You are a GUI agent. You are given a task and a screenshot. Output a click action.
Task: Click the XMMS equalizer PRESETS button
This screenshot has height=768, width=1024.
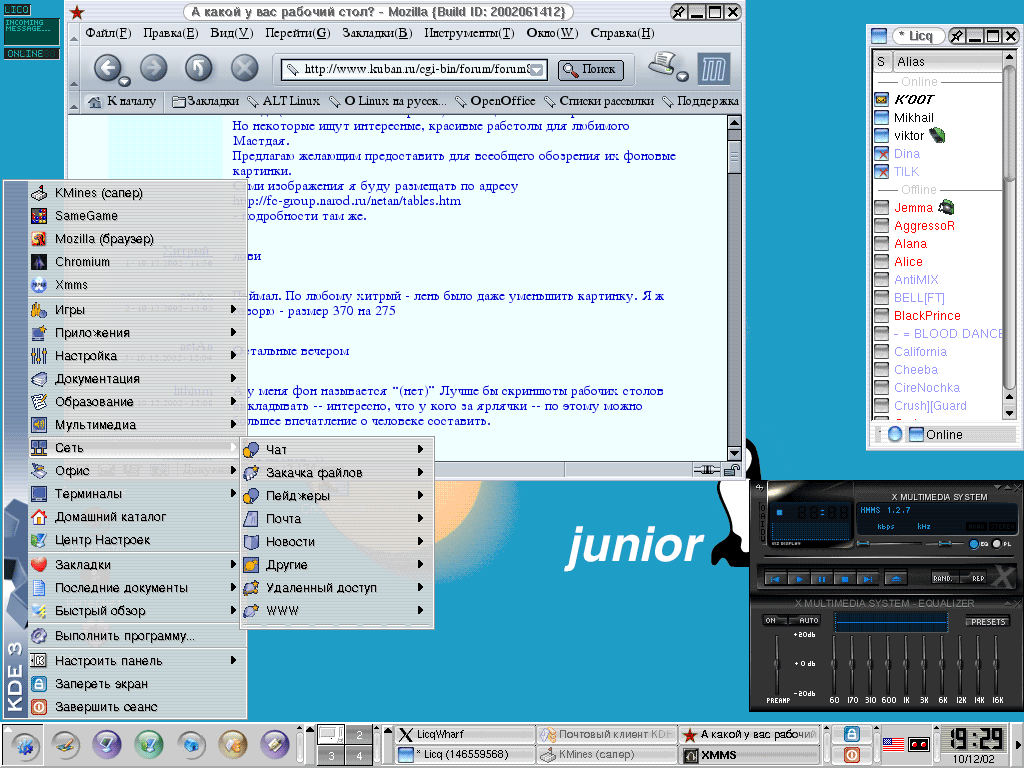pos(987,622)
